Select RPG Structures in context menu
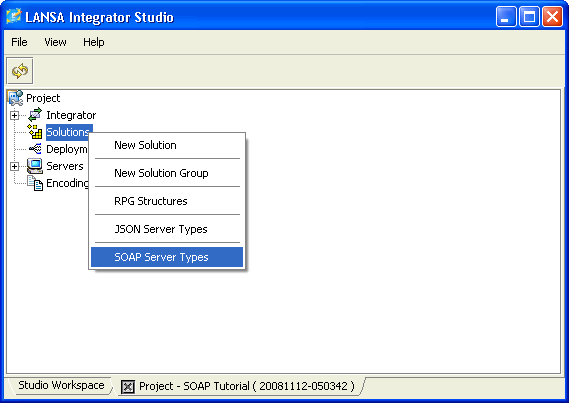 (x=167, y=201)
